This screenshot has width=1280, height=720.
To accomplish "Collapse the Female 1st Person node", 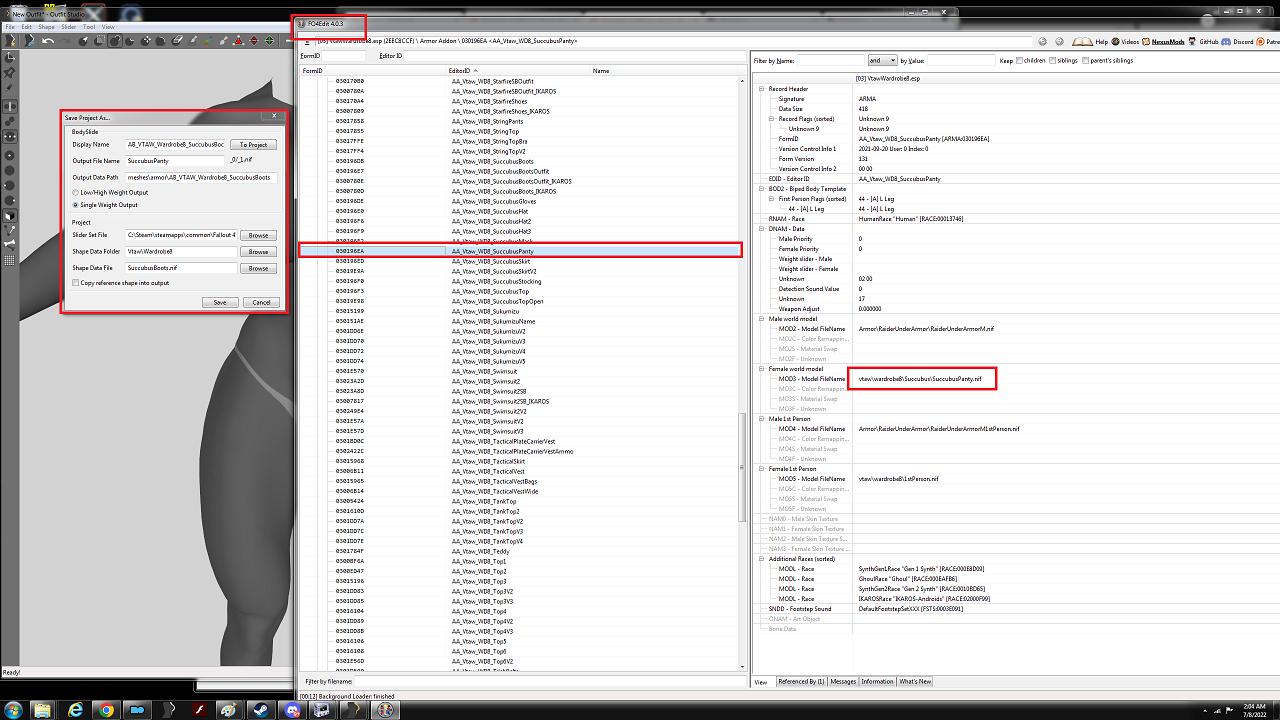I will (x=760, y=469).
